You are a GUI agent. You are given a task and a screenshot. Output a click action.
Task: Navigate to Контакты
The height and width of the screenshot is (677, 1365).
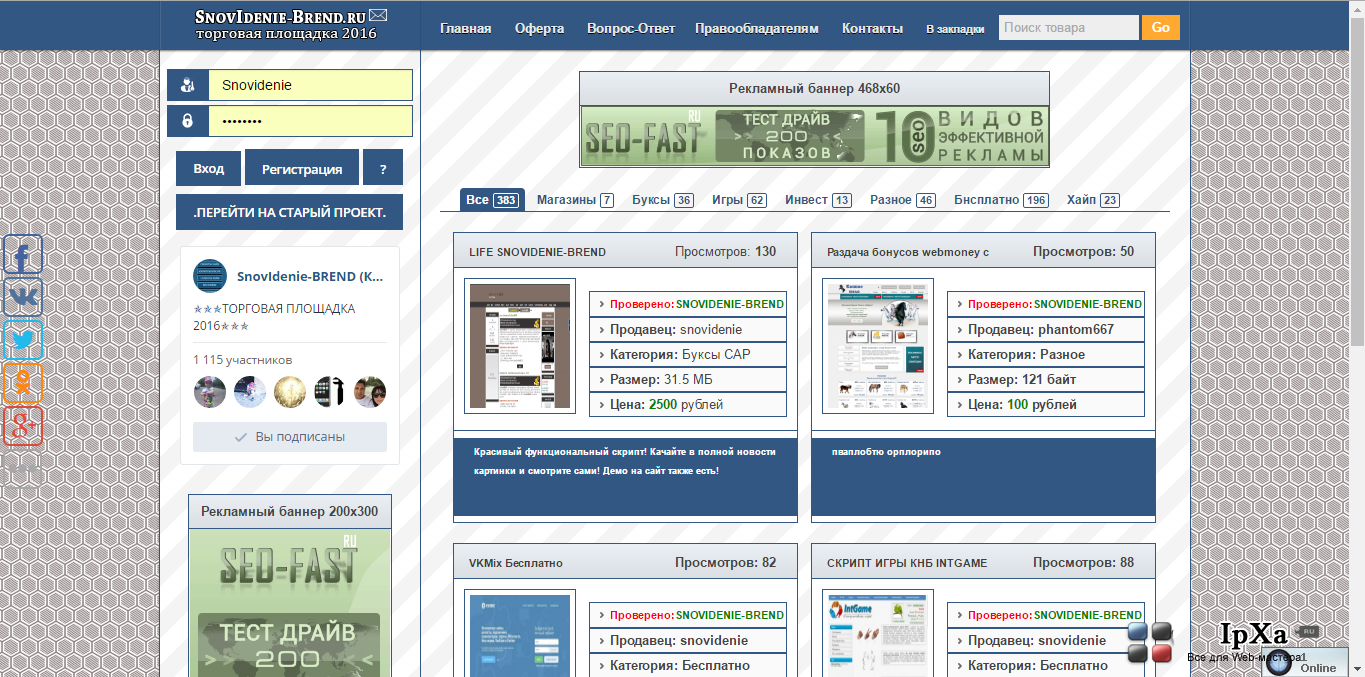click(x=872, y=28)
